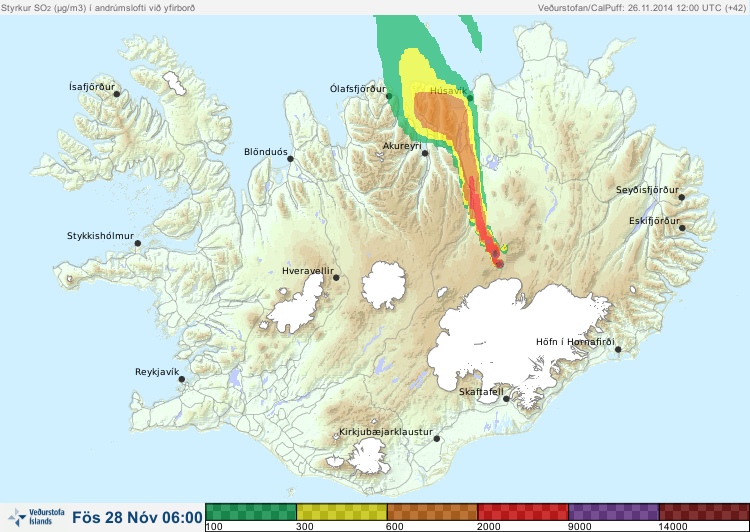The width and height of the screenshot is (750, 532).
Task: Click the Akureyri label
Action: pos(402,146)
